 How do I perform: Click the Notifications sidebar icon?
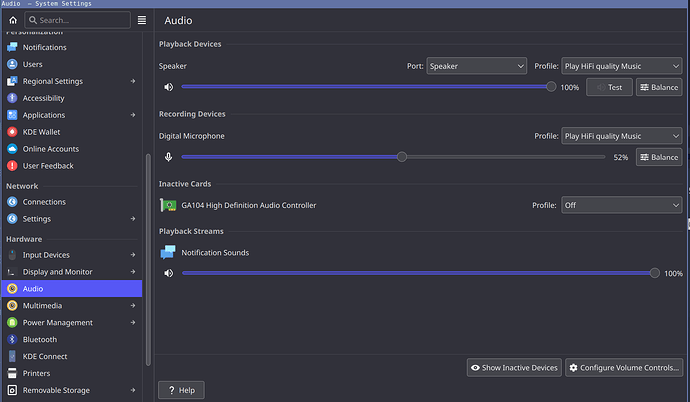pyautogui.click(x=12, y=47)
